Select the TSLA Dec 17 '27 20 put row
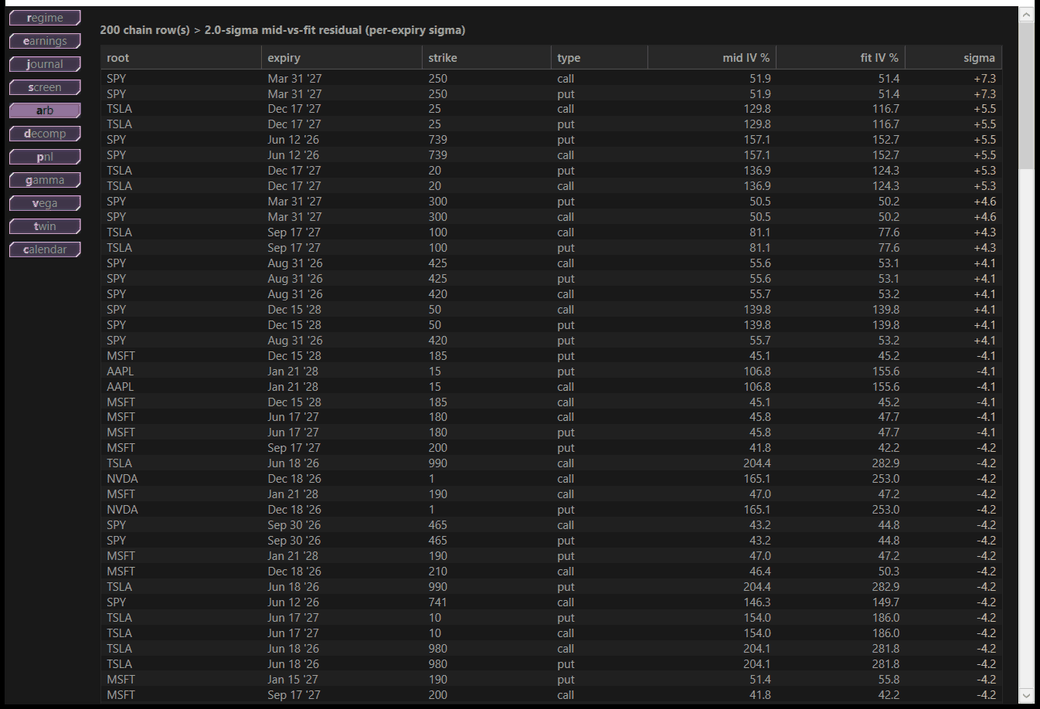 551,170
